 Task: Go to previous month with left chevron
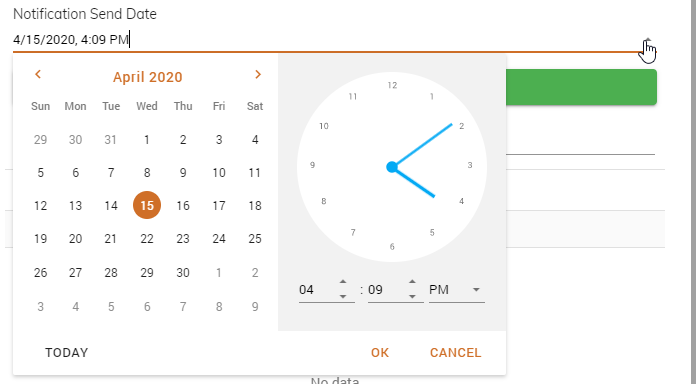38,75
